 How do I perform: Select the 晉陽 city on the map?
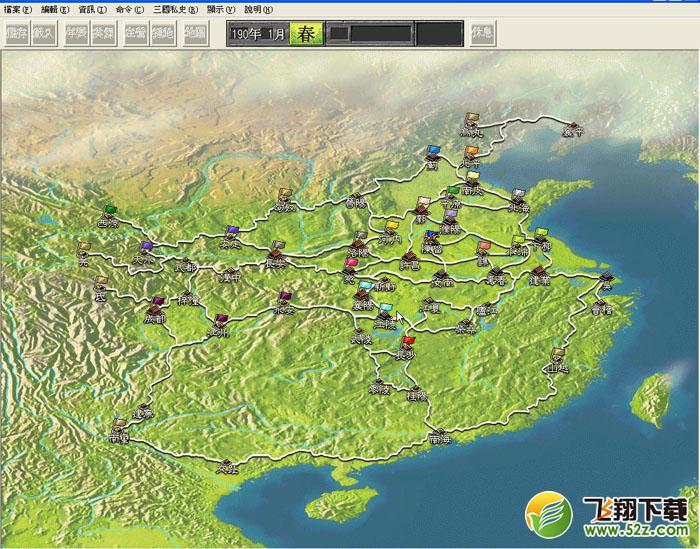(356, 200)
